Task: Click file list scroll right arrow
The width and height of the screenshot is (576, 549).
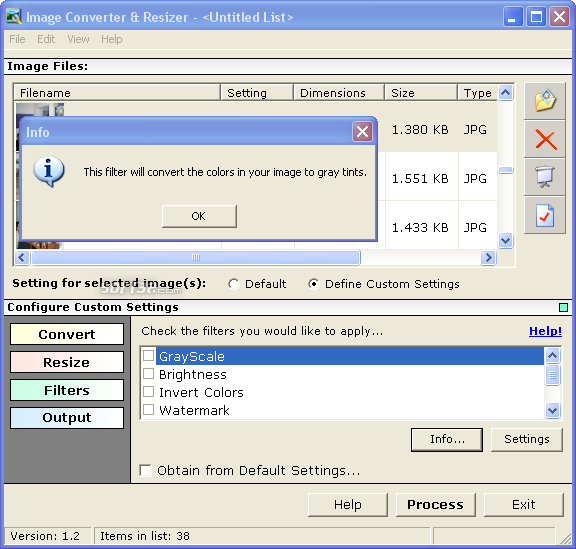Action: [488, 257]
